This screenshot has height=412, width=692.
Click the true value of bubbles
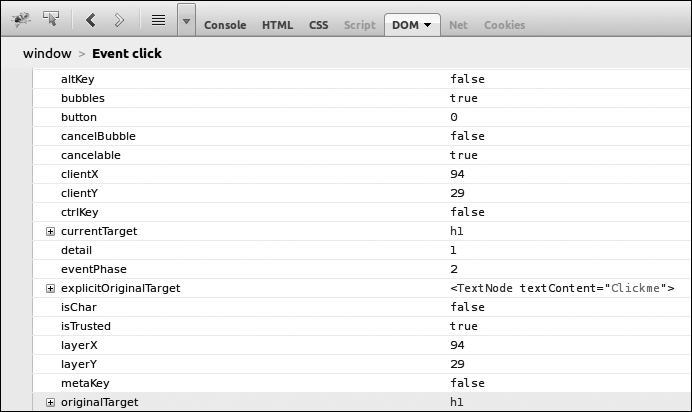tap(464, 98)
